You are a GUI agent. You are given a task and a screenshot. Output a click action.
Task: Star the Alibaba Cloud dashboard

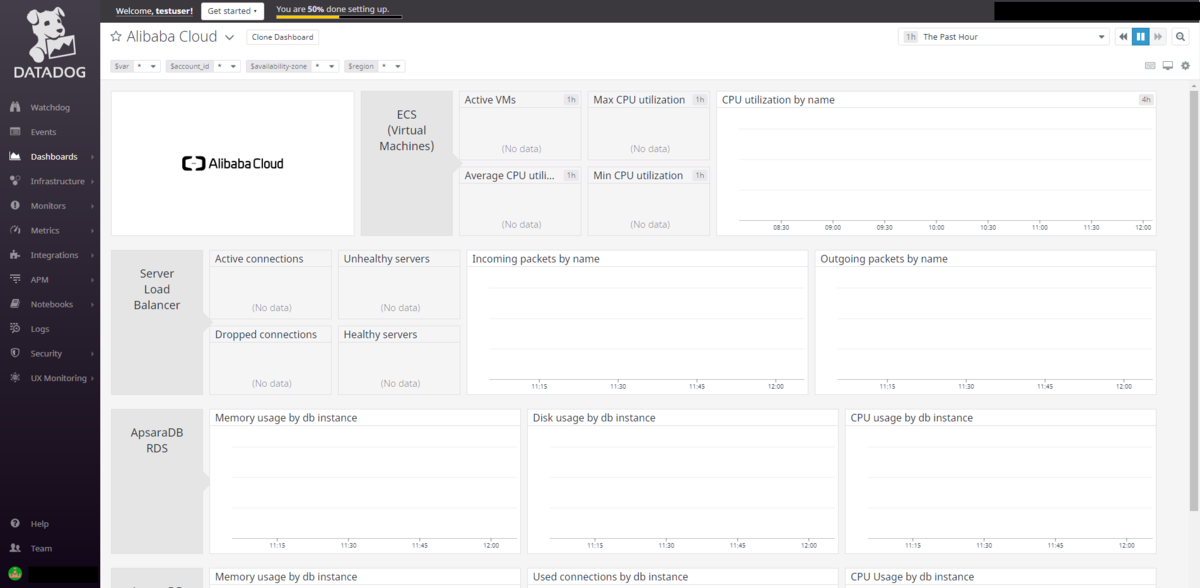116,37
